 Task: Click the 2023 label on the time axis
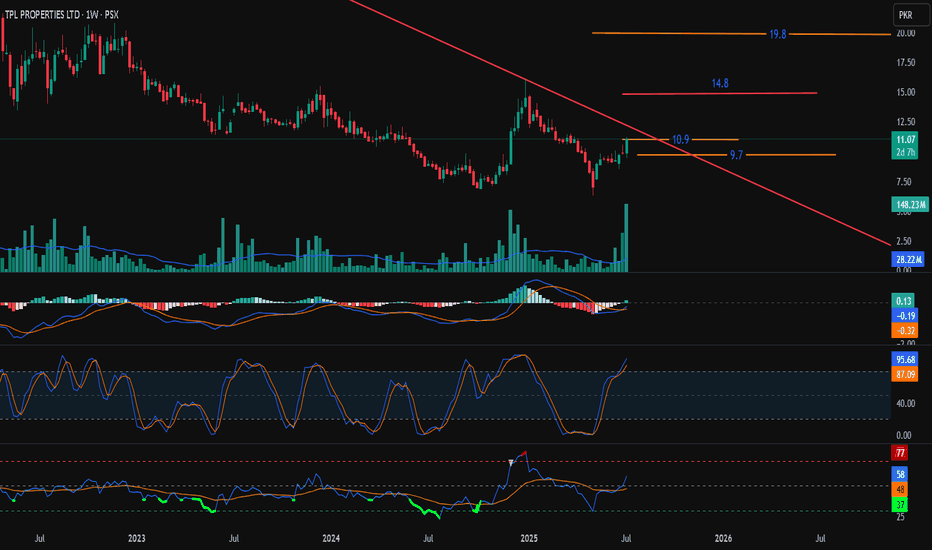click(x=137, y=538)
